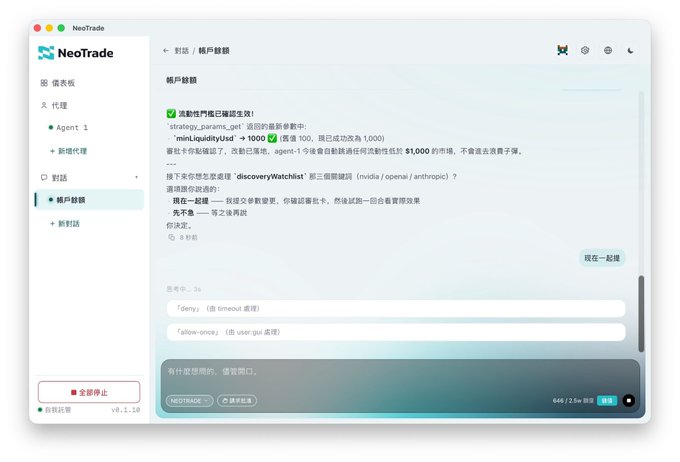Click the chat vertical scrollbar thumb

coord(641,313)
